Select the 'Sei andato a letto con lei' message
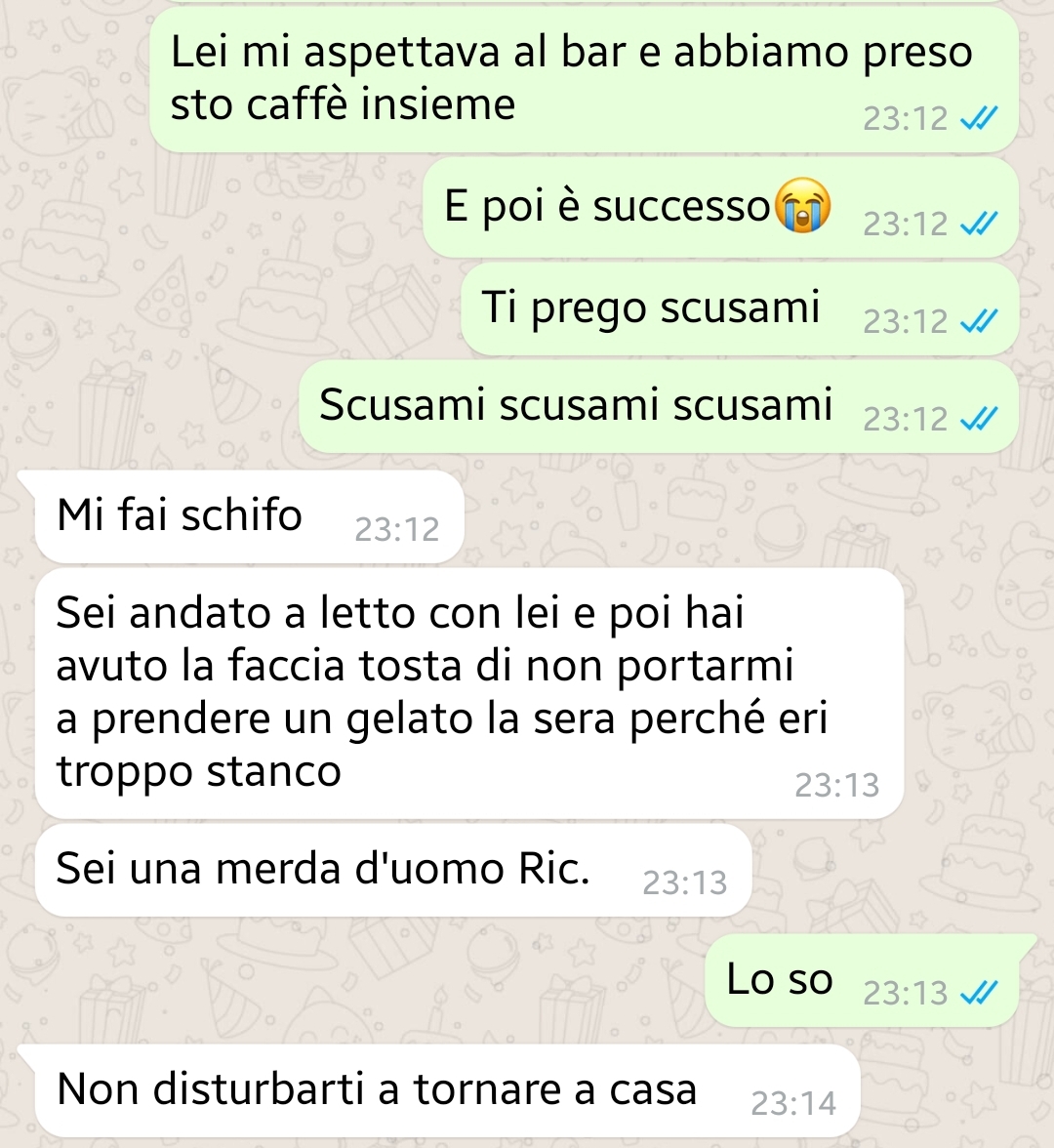 [x=469, y=693]
